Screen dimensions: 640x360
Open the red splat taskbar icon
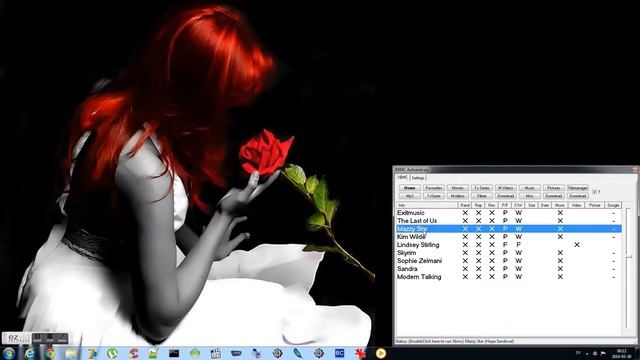click(x=360, y=353)
